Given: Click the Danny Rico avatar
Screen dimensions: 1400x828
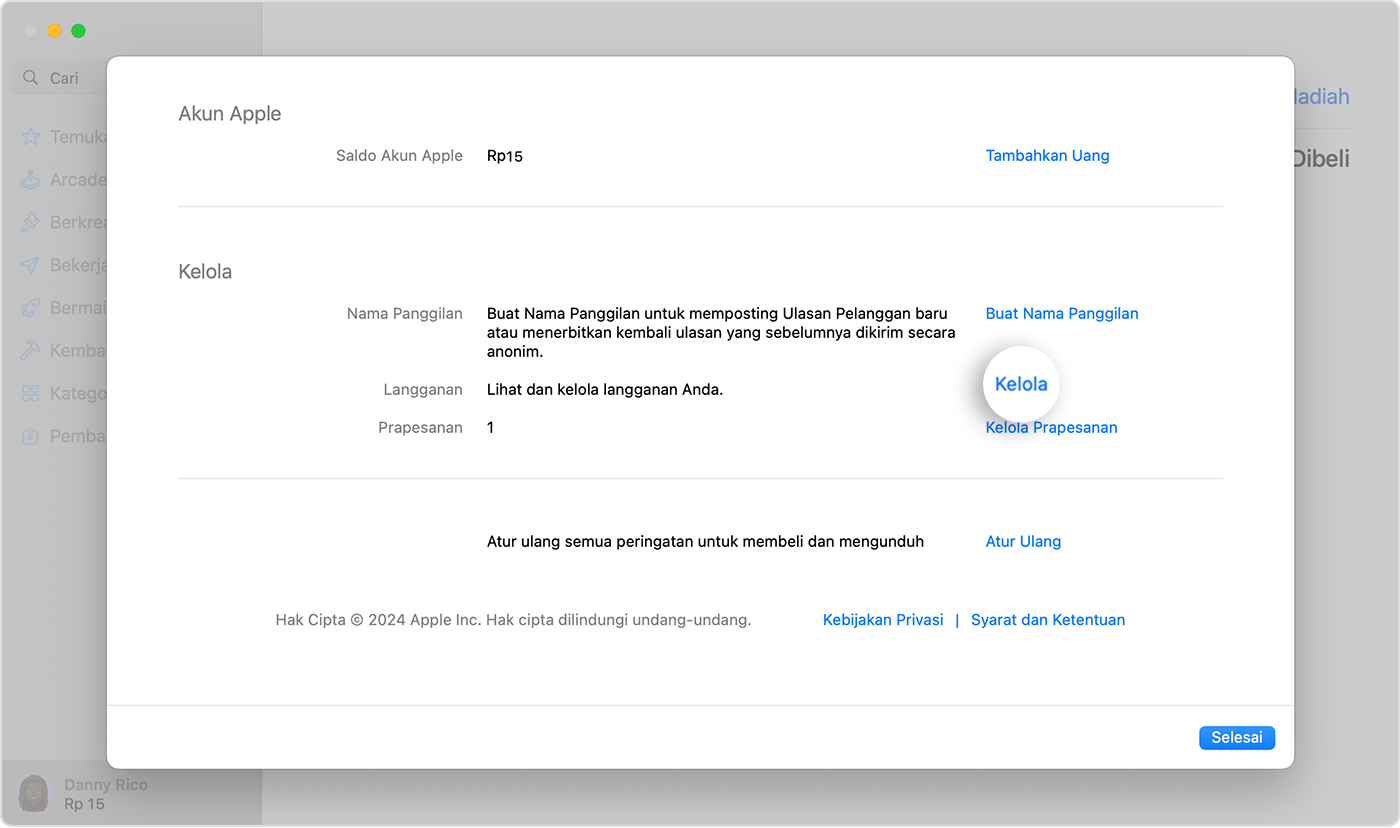Looking at the screenshot, I should [34, 794].
